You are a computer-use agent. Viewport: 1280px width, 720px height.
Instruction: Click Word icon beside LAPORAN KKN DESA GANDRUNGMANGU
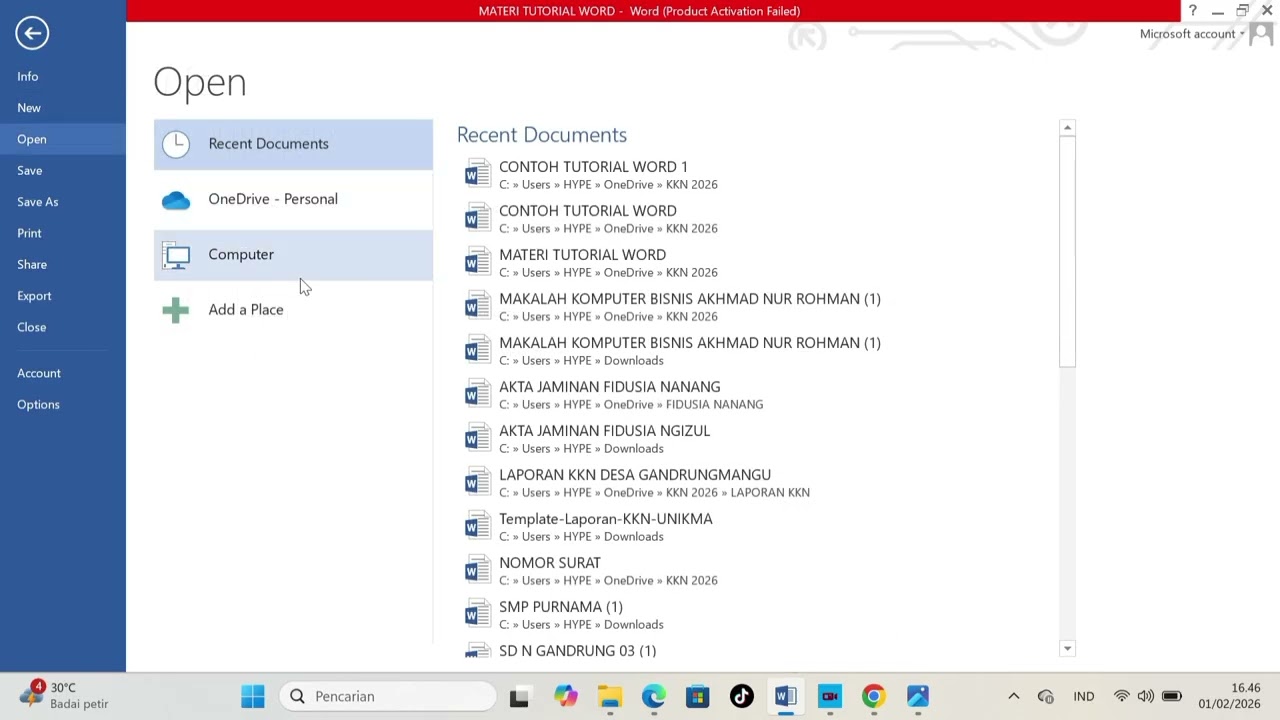tap(478, 482)
